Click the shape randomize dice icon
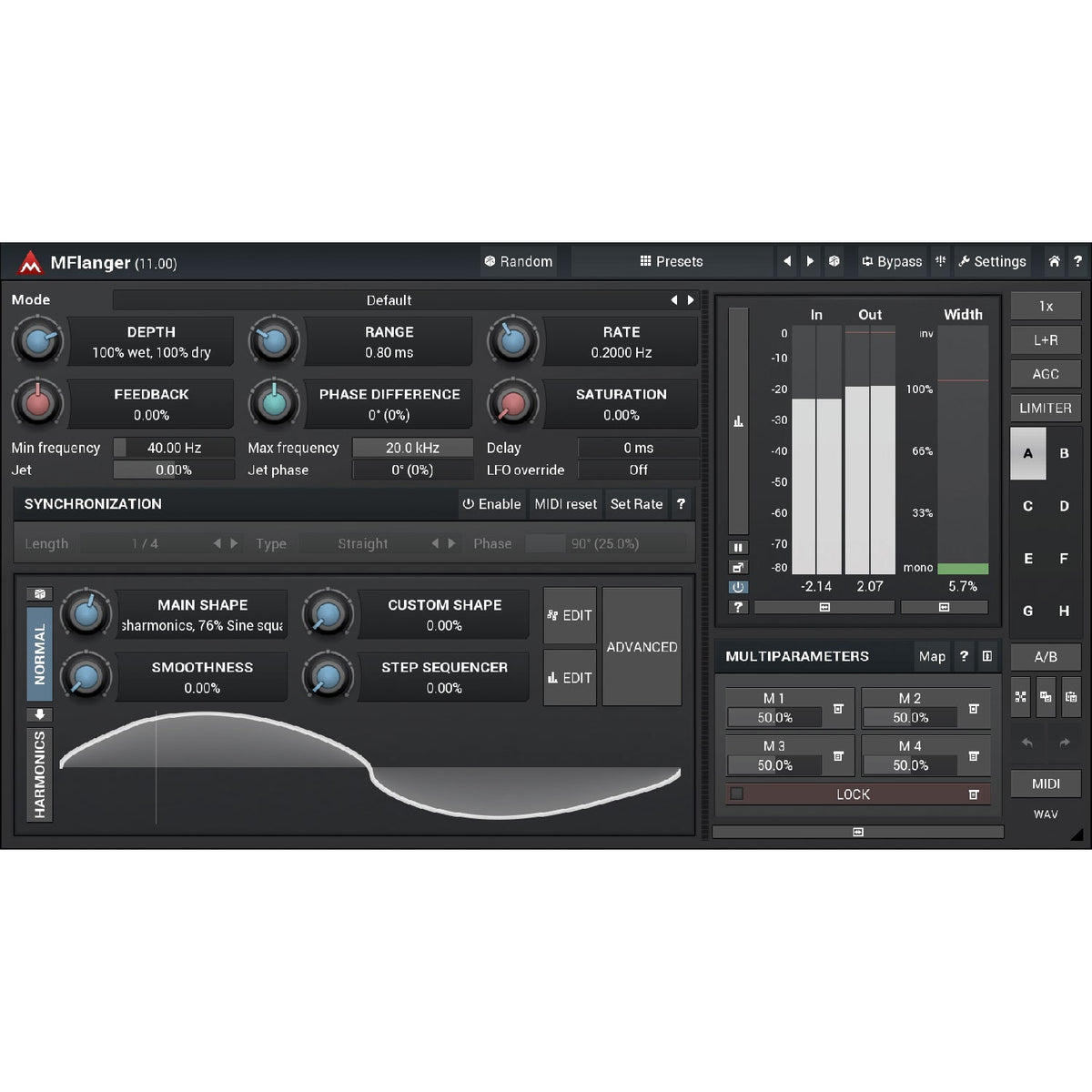This screenshot has height=1092, width=1092. pyautogui.click(x=39, y=593)
